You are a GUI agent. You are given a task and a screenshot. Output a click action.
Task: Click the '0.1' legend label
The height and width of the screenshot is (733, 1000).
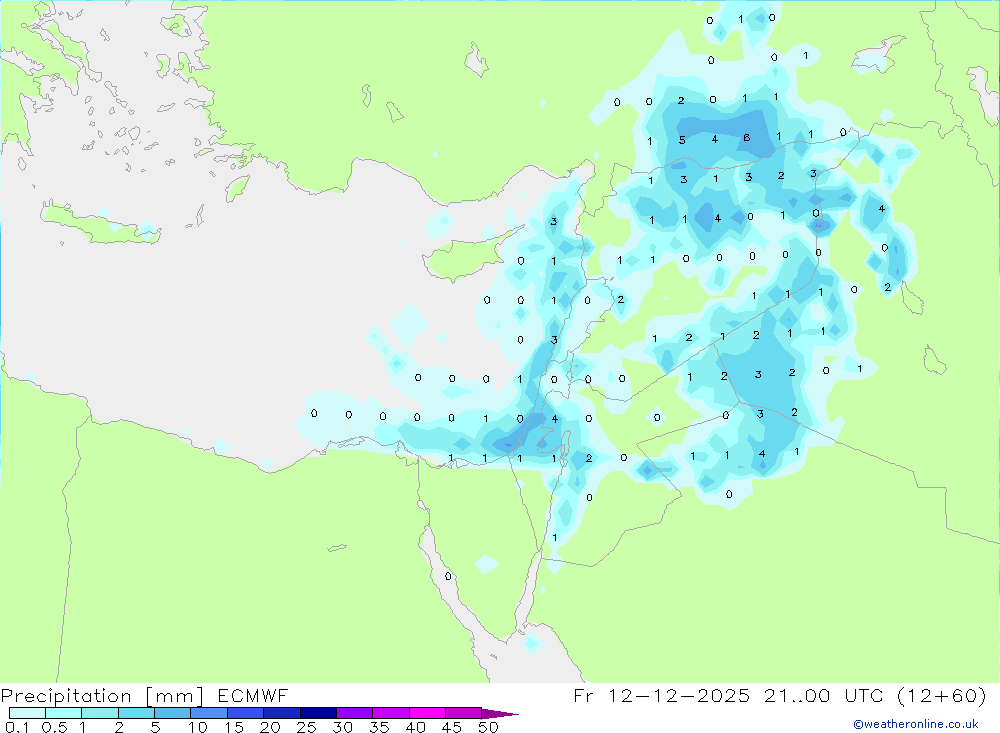pos(17,727)
